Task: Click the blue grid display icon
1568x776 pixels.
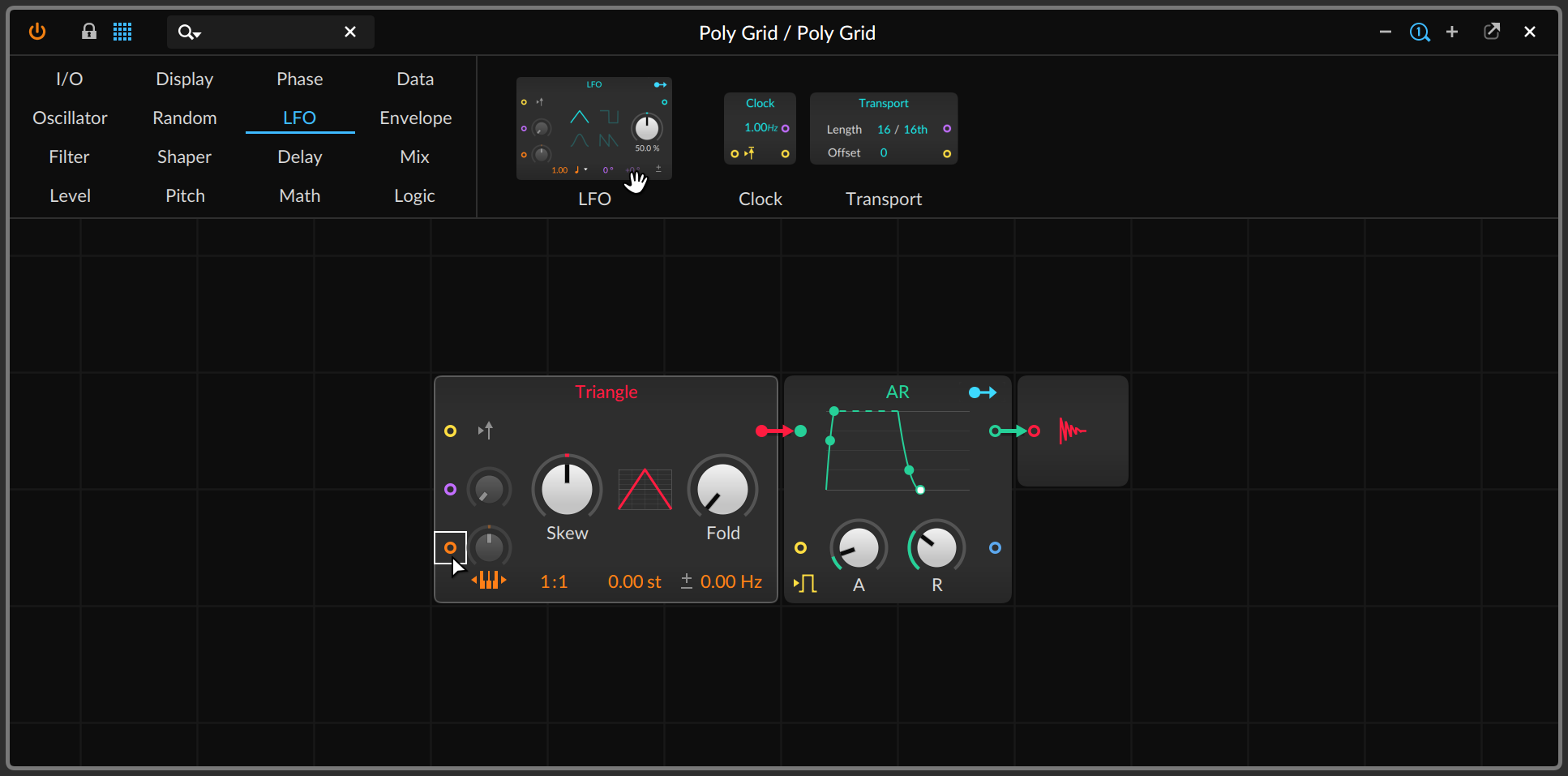Action: click(122, 32)
